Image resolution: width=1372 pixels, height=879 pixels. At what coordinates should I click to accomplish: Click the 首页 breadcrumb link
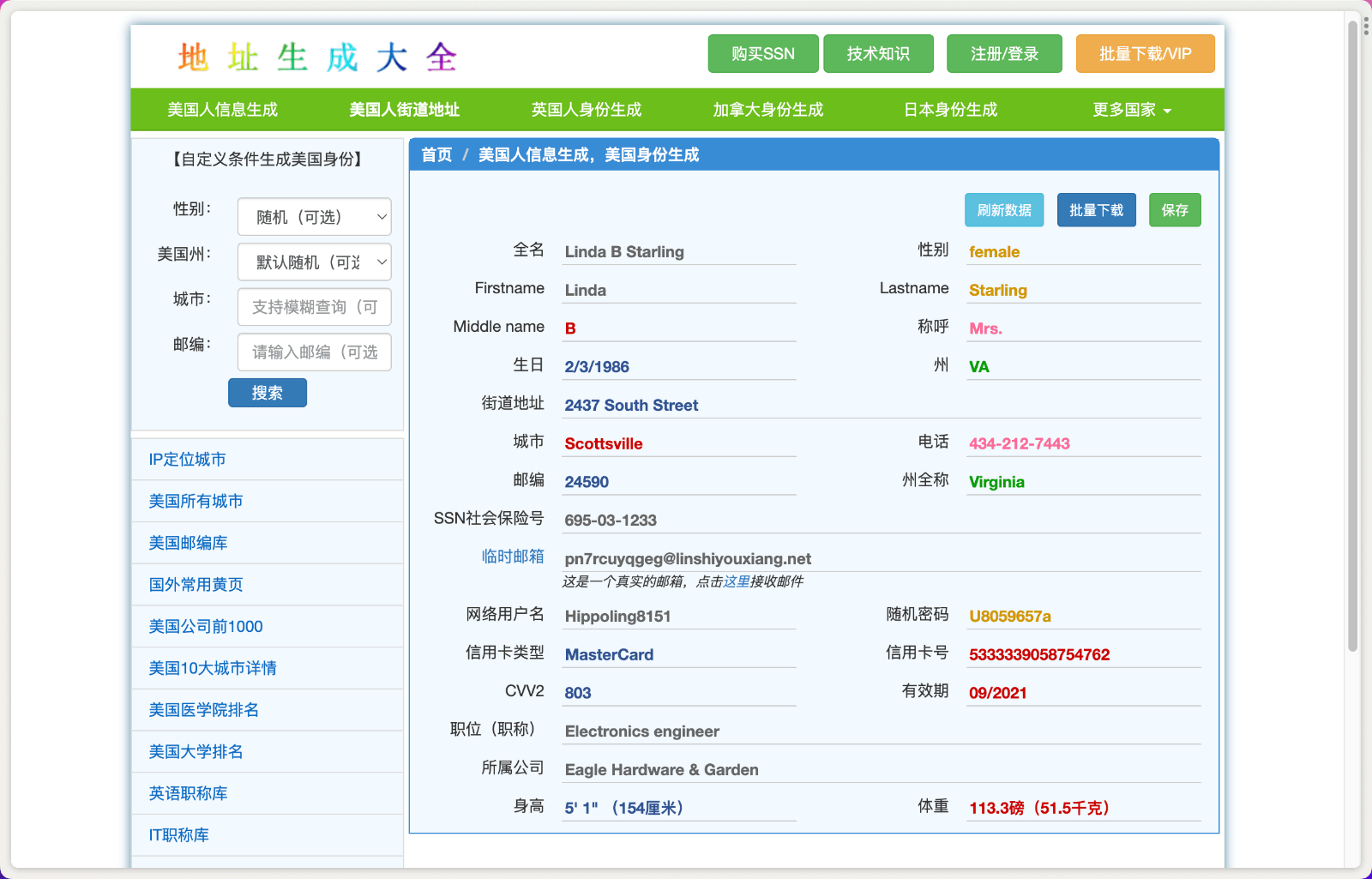(436, 155)
